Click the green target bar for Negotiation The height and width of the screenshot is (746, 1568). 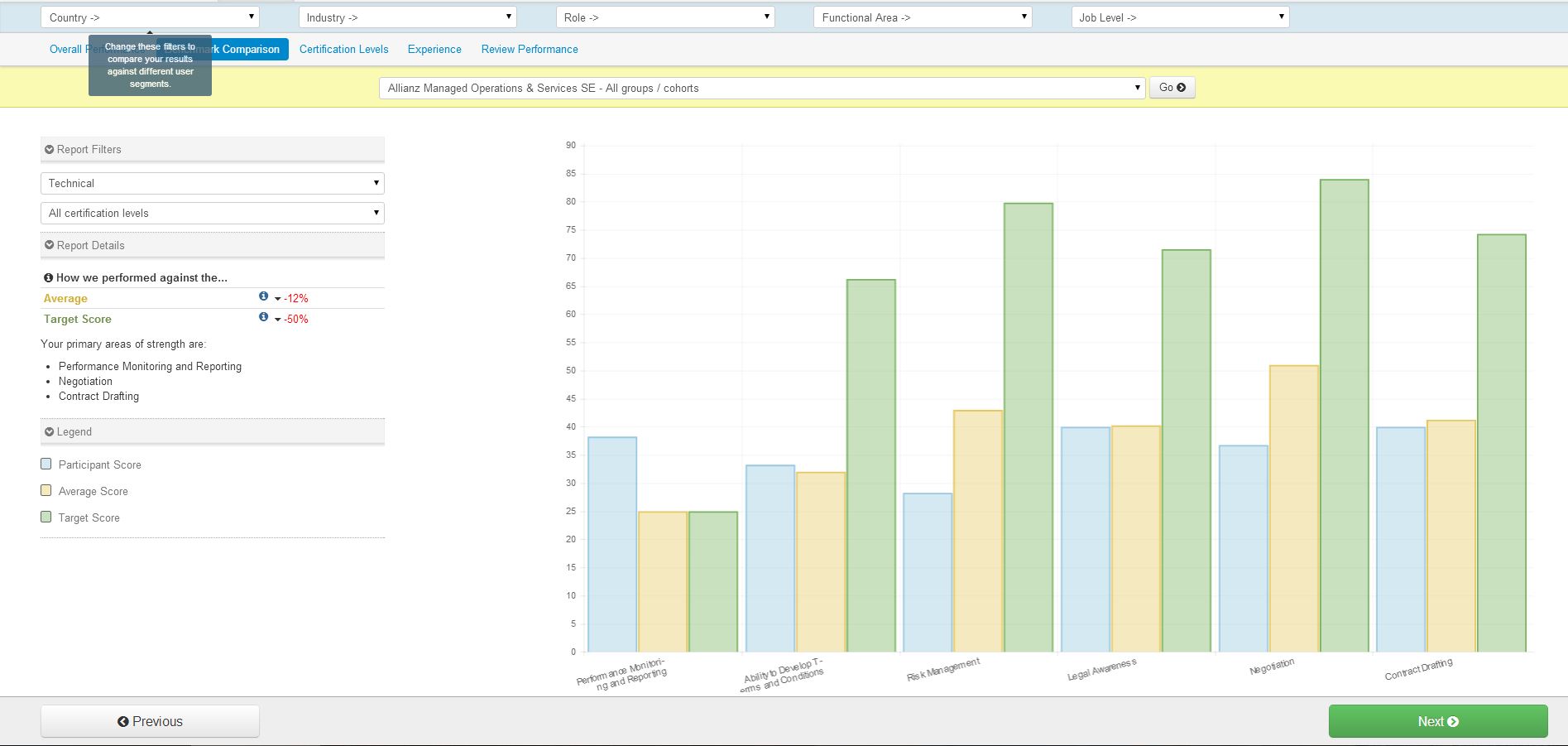coord(1345,416)
